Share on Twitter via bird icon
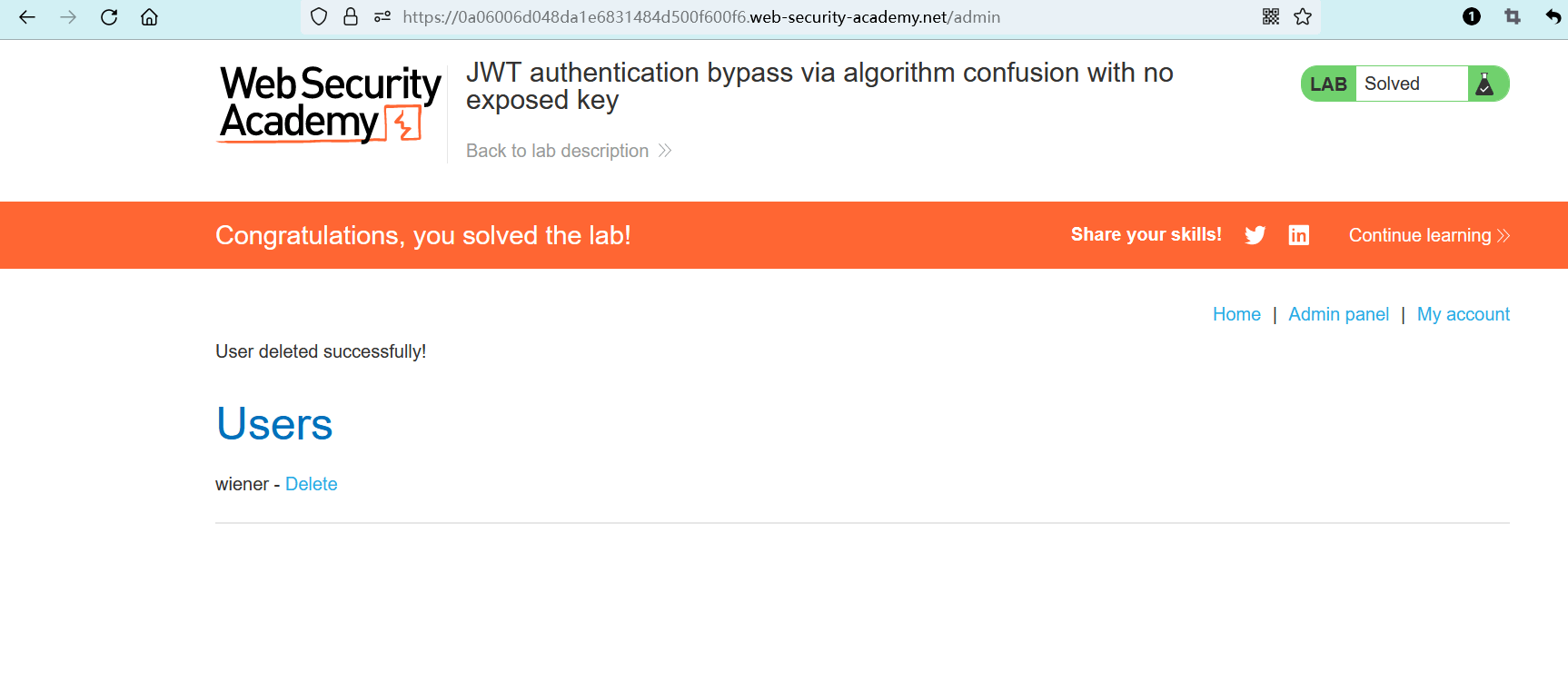 click(1255, 235)
